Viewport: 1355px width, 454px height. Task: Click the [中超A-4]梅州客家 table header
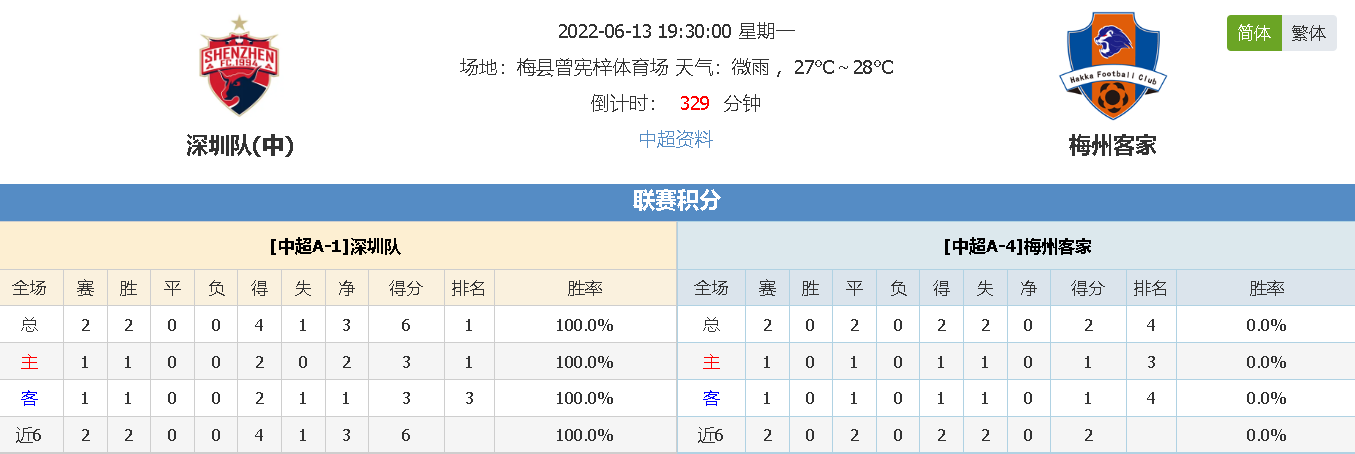[1016, 246]
